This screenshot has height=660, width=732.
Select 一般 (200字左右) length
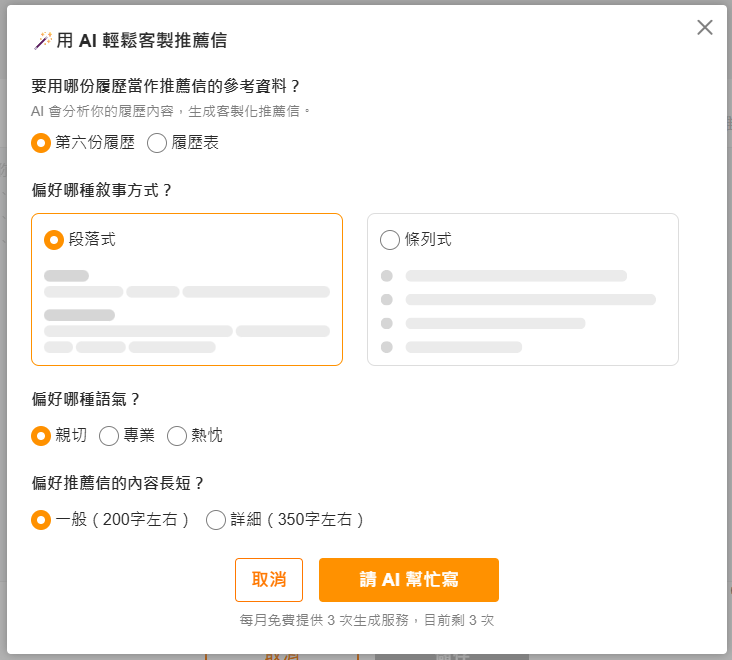41,520
